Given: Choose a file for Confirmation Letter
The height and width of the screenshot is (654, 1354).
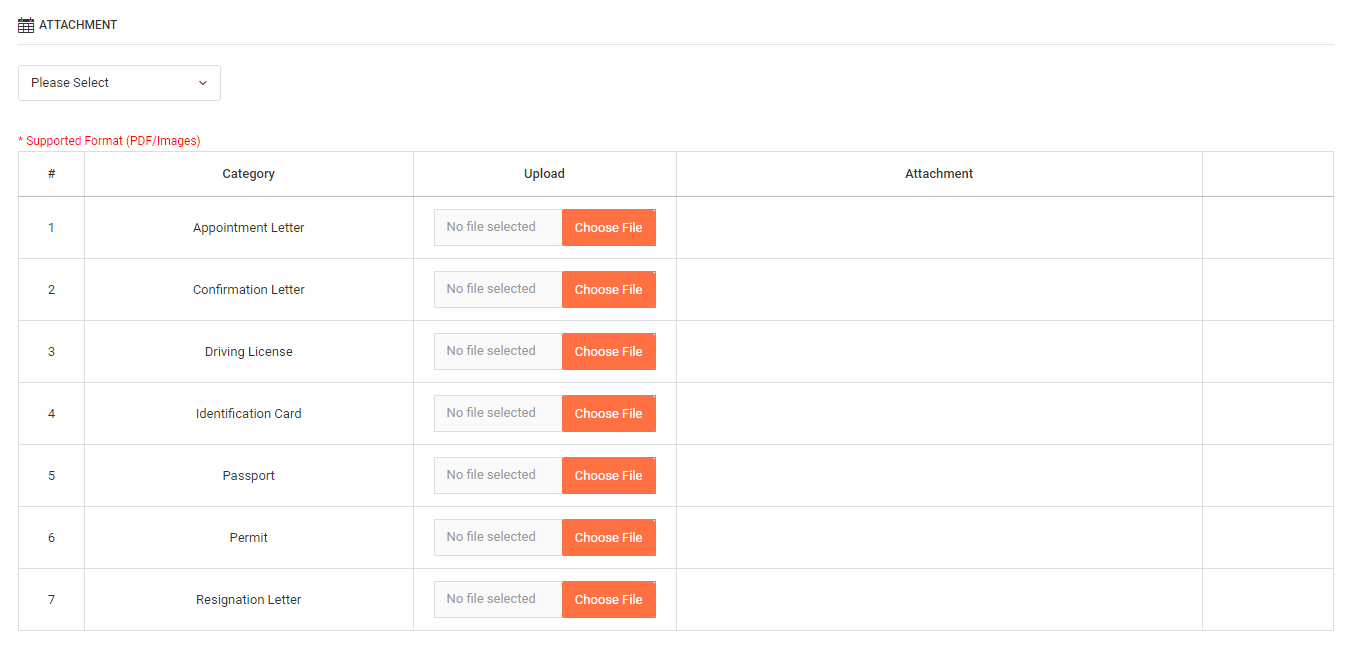Looking at the screenshot, I should (x=608, y=289).
